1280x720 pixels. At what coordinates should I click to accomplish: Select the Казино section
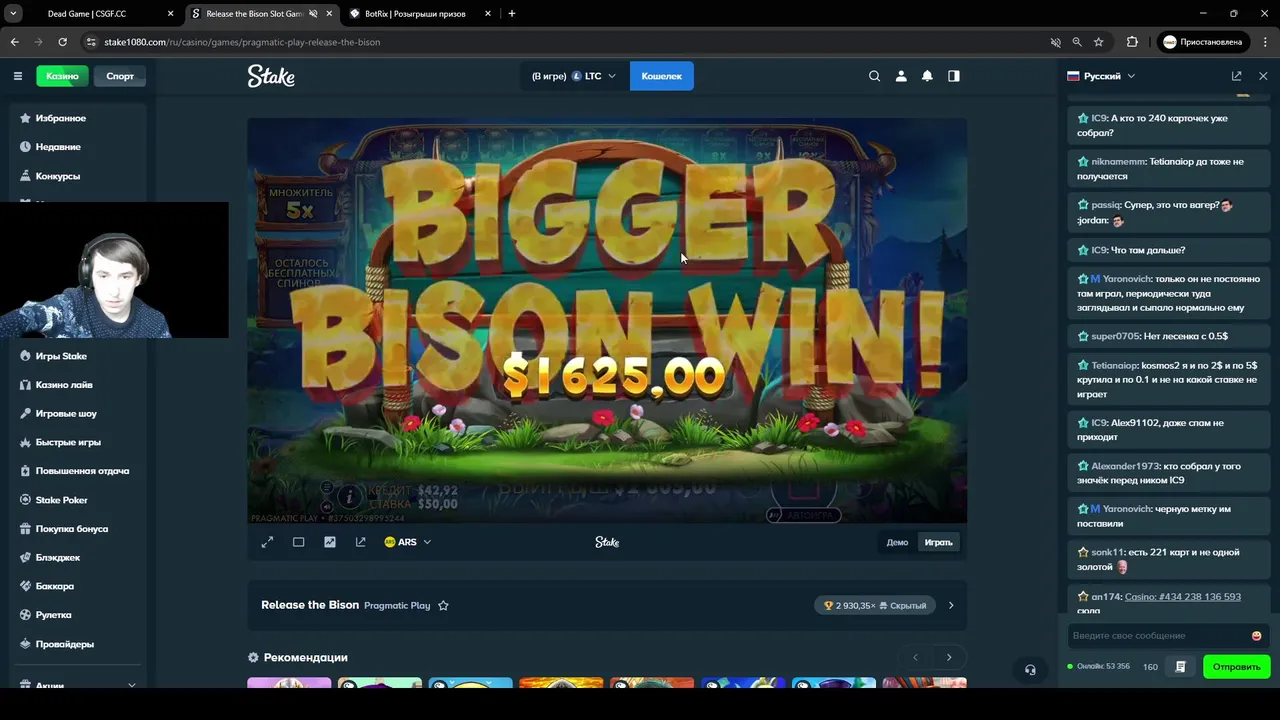coord(62,76)
